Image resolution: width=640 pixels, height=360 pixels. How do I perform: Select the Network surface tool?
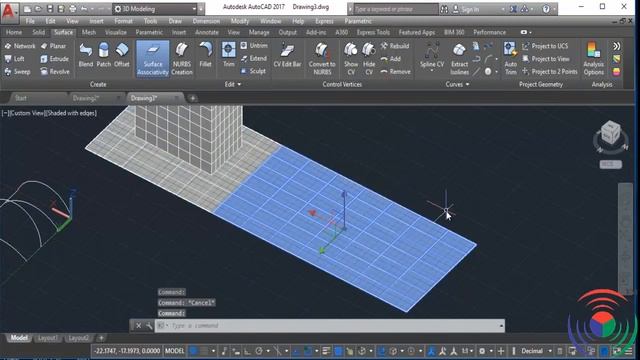20,46
